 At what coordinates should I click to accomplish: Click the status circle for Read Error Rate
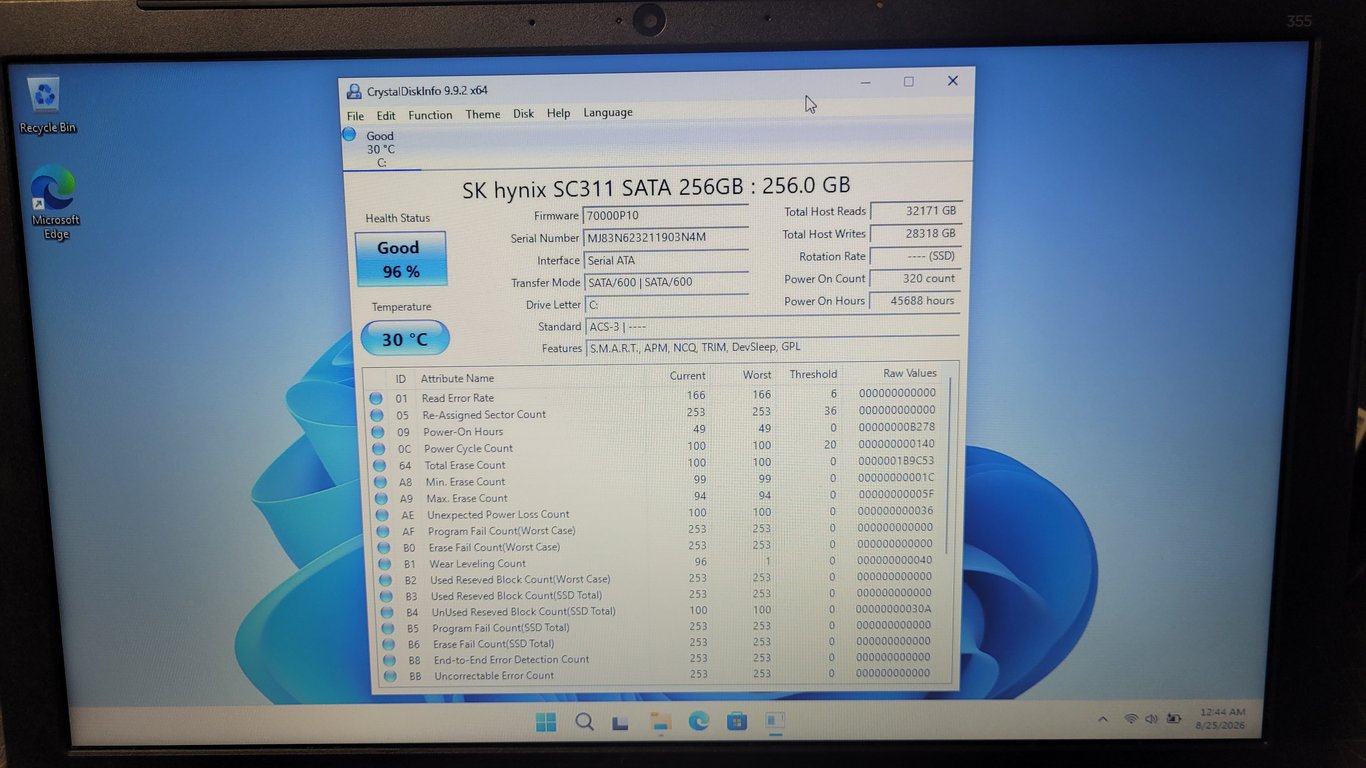click(376, 398)
